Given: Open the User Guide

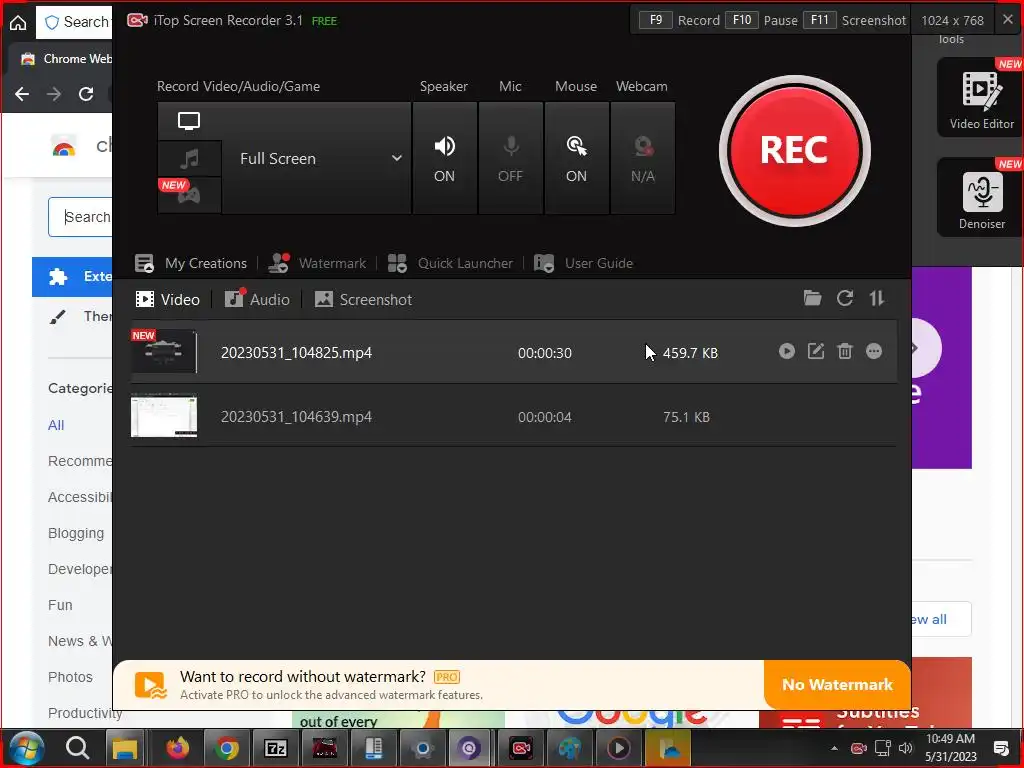Looking at the screenshot, I should [x=583, y=263].
